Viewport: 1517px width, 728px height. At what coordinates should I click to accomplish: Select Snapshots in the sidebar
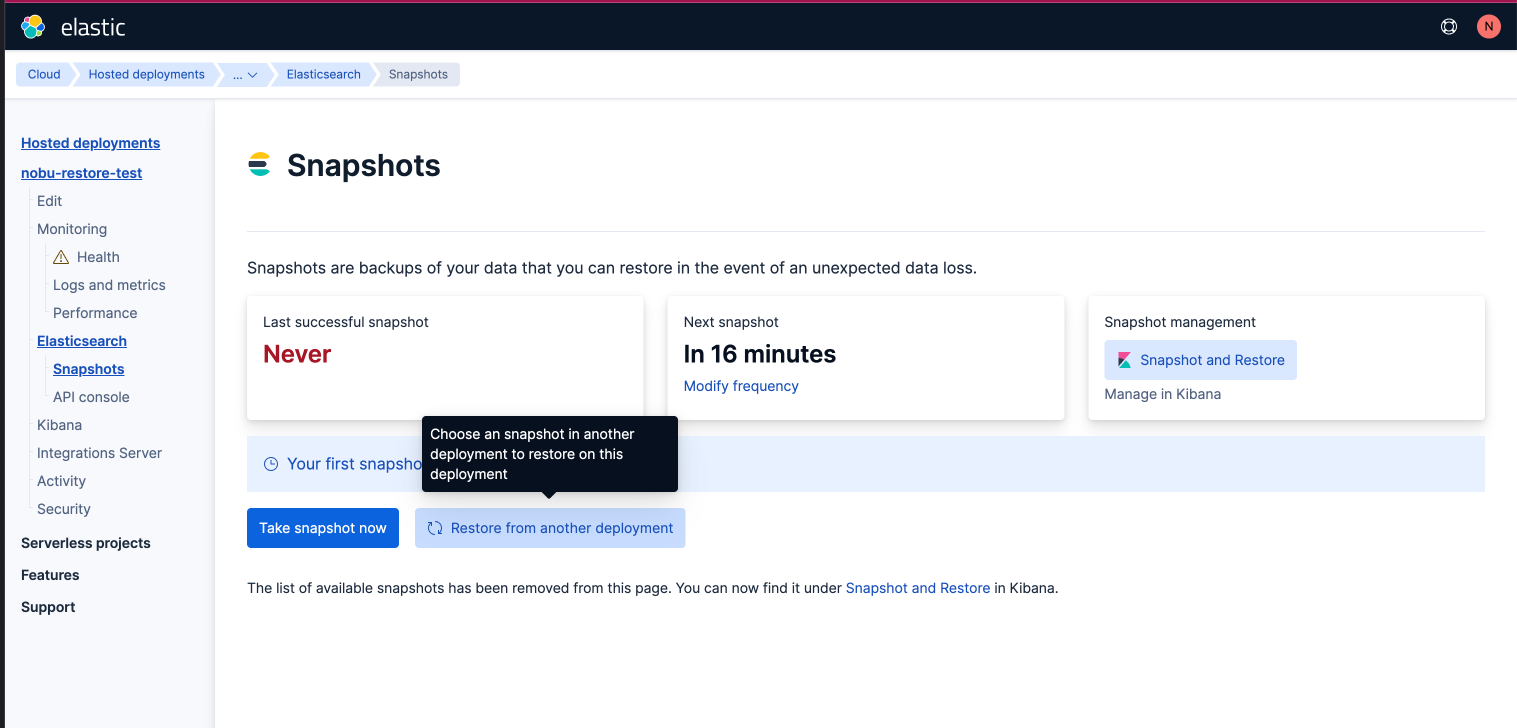(x=89, y=369)
